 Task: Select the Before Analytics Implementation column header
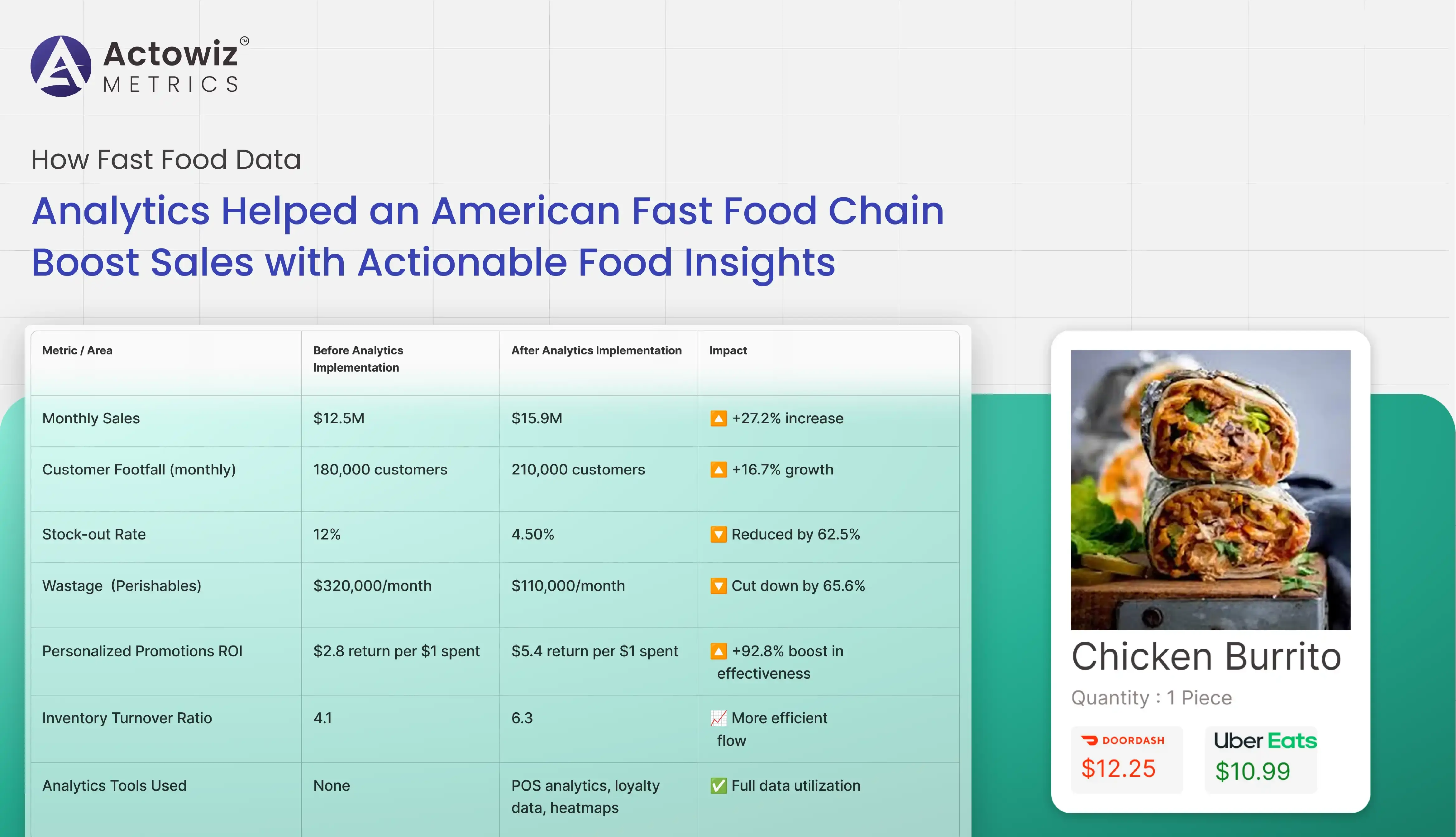358,359
